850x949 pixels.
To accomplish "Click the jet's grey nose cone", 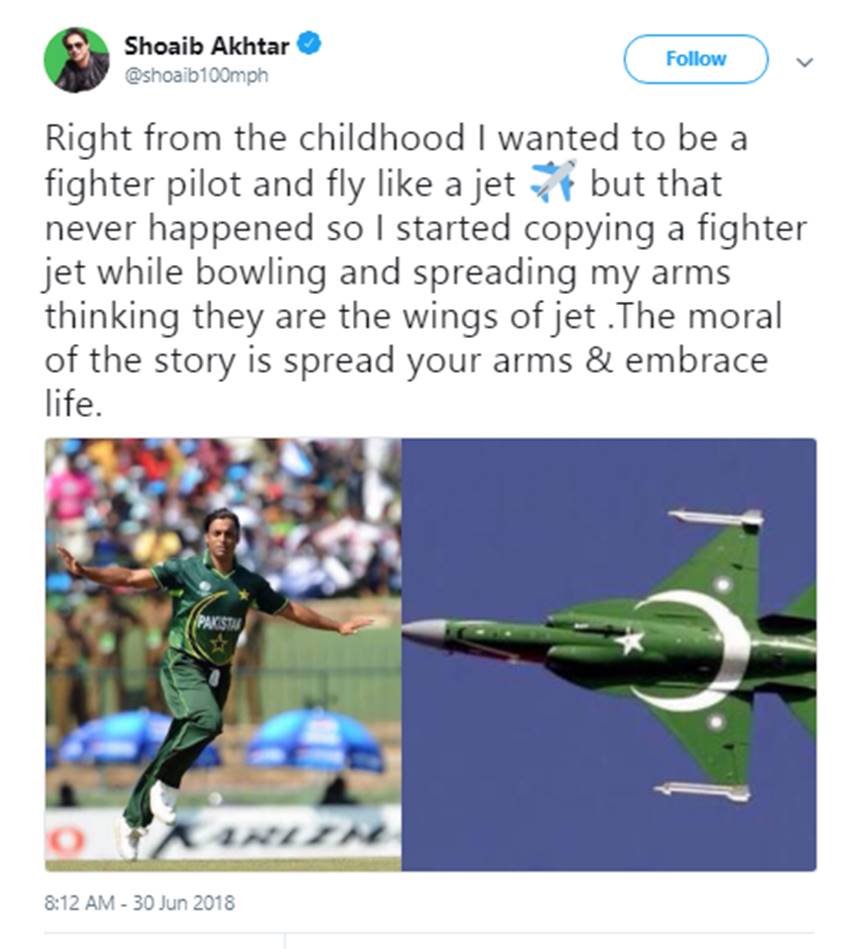I will point(423,632).
